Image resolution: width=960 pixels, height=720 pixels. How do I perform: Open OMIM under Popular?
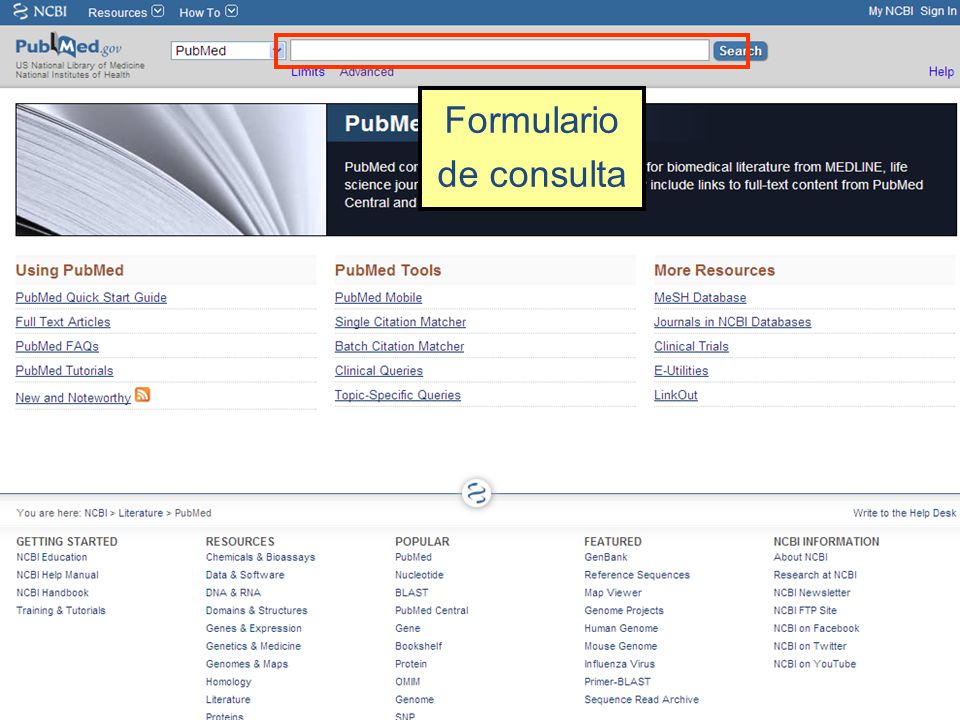point(408,681)
